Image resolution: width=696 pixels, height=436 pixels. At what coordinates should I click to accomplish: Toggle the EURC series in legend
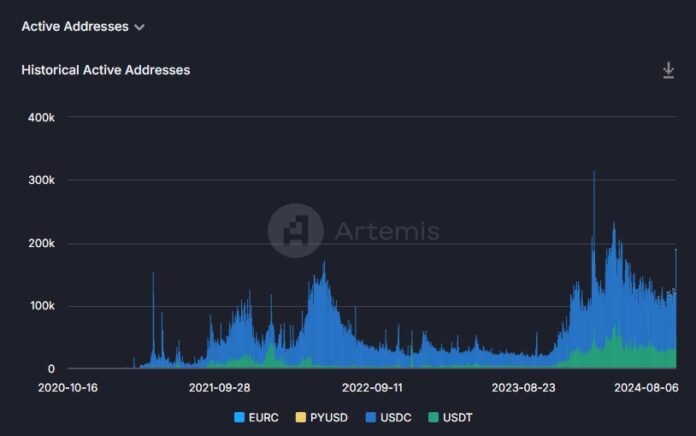pyautogui.click(x=257, y=417)
